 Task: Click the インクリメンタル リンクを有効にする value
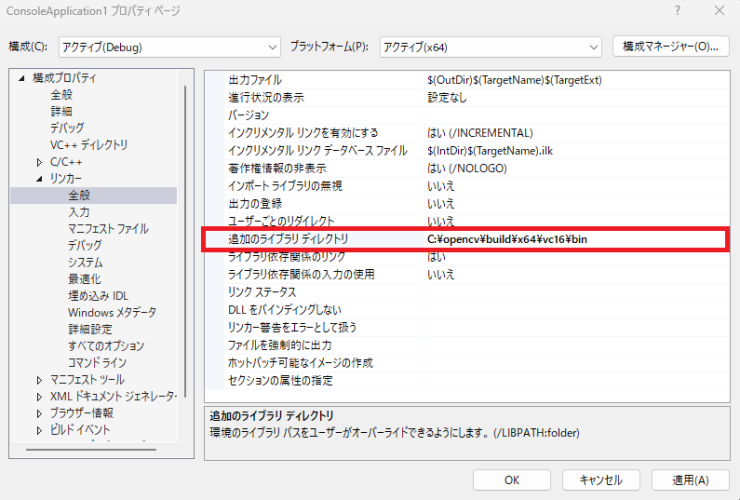pos(480,133)
